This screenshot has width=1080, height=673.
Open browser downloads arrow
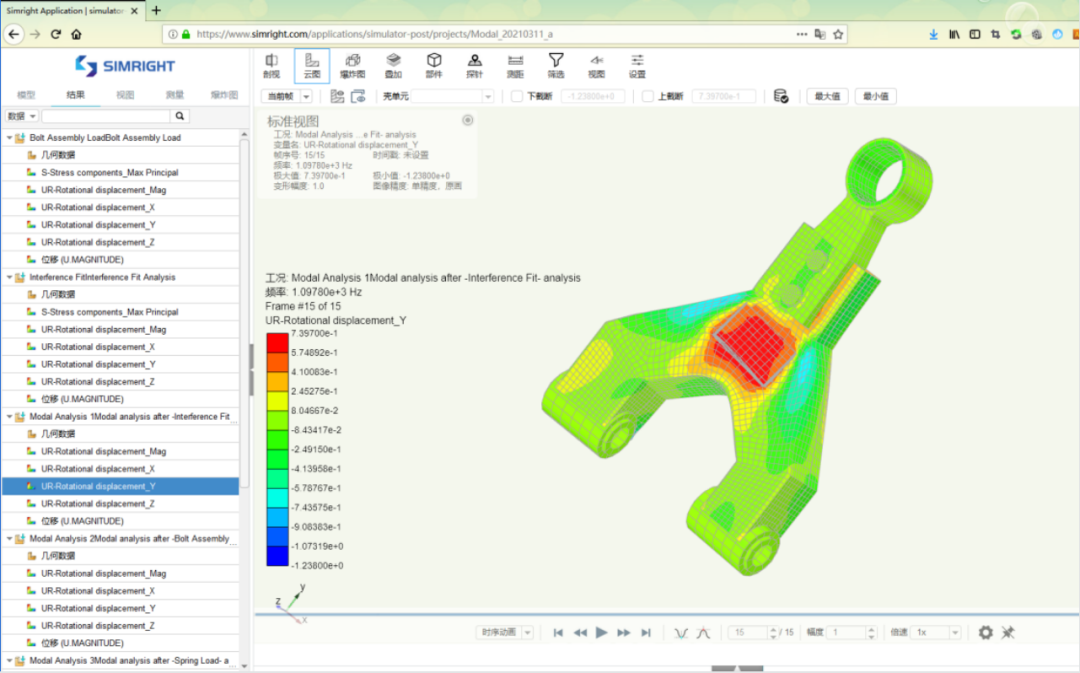point(933,34)
